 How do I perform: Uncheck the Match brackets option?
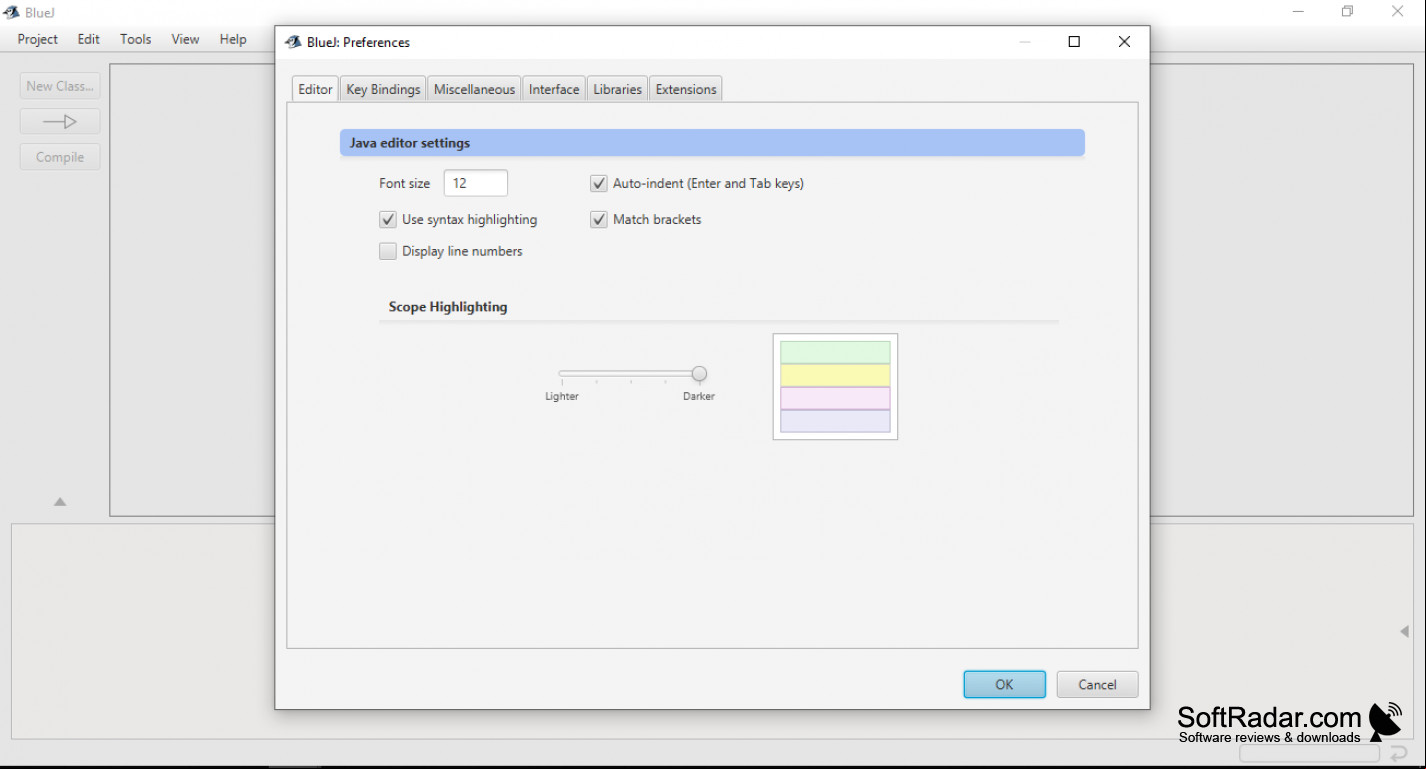click(599, 219)
